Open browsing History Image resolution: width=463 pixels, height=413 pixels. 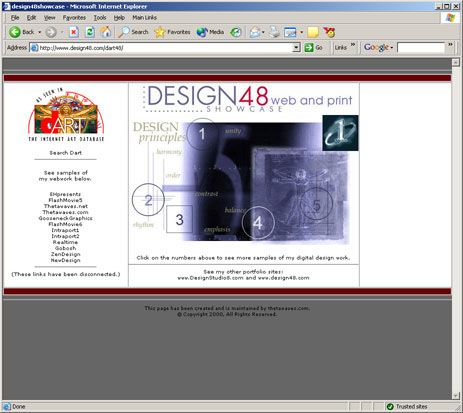(x=236, y=32)
